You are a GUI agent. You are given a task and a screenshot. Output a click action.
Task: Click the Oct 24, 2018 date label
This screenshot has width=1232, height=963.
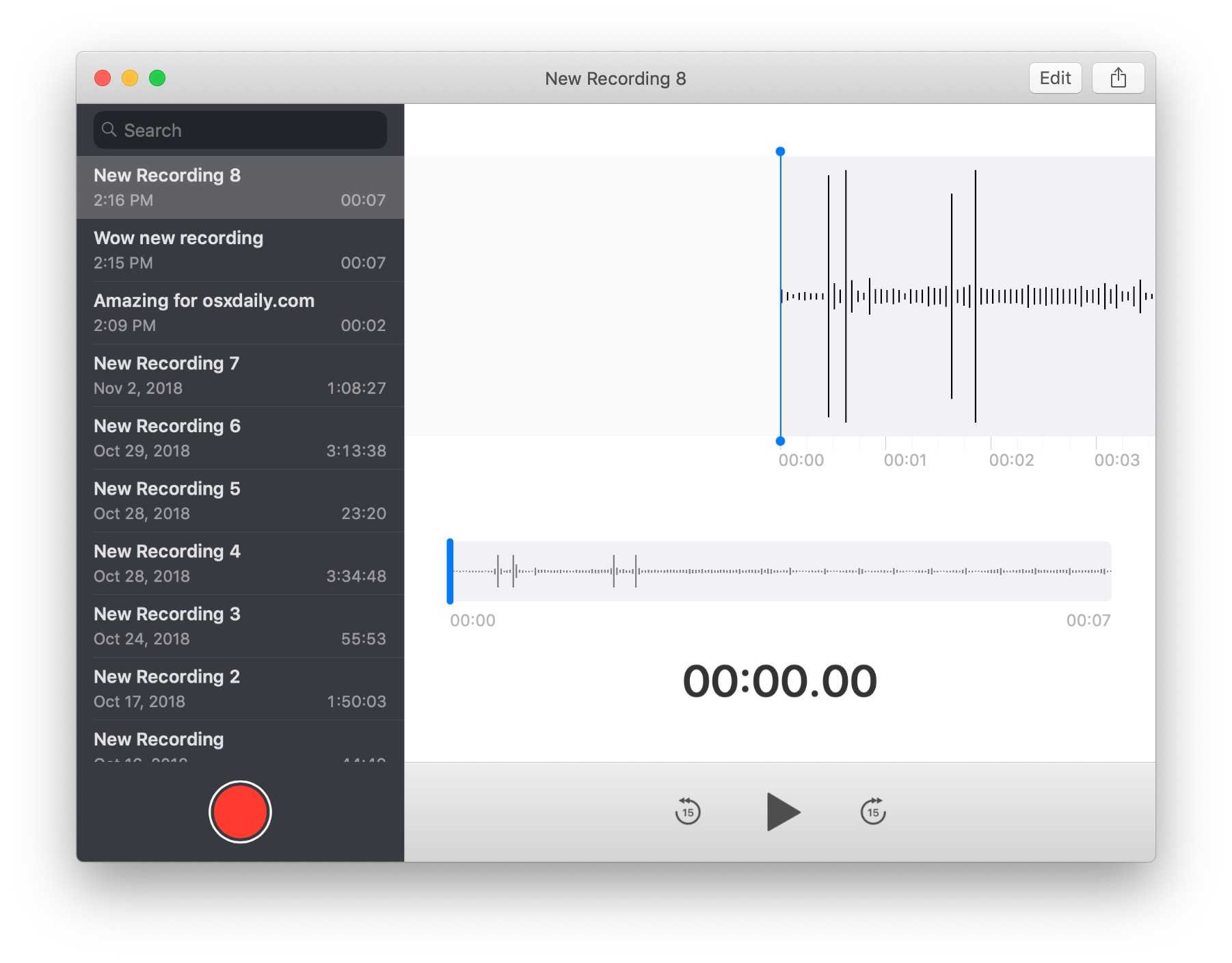pos(142,639)
